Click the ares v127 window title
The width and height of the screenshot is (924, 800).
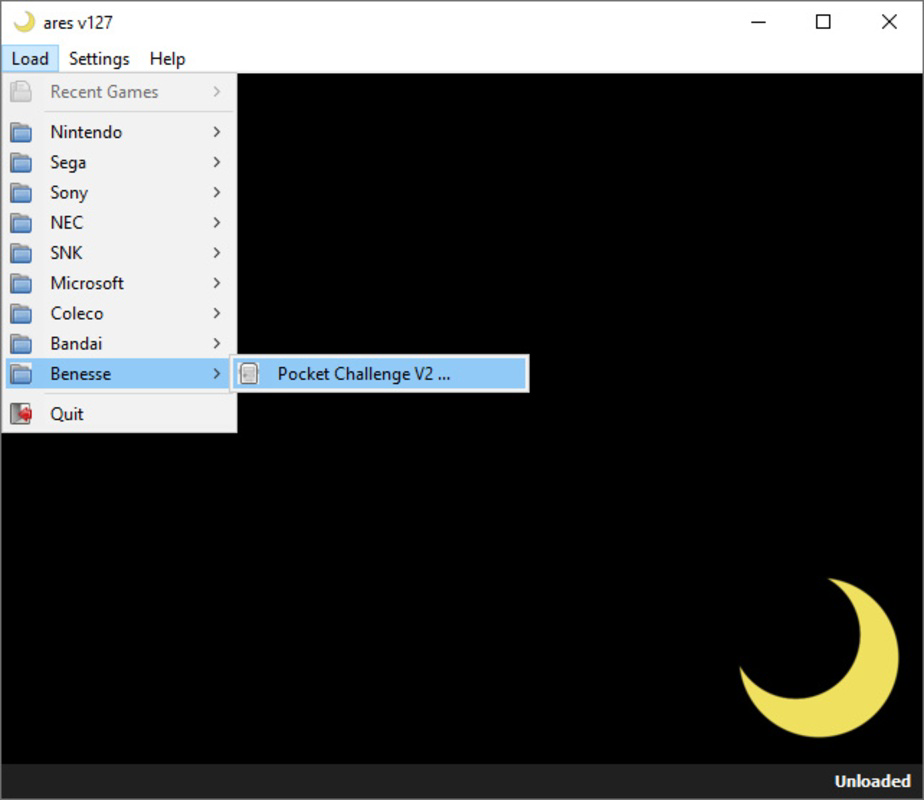[x=78, y=23]
